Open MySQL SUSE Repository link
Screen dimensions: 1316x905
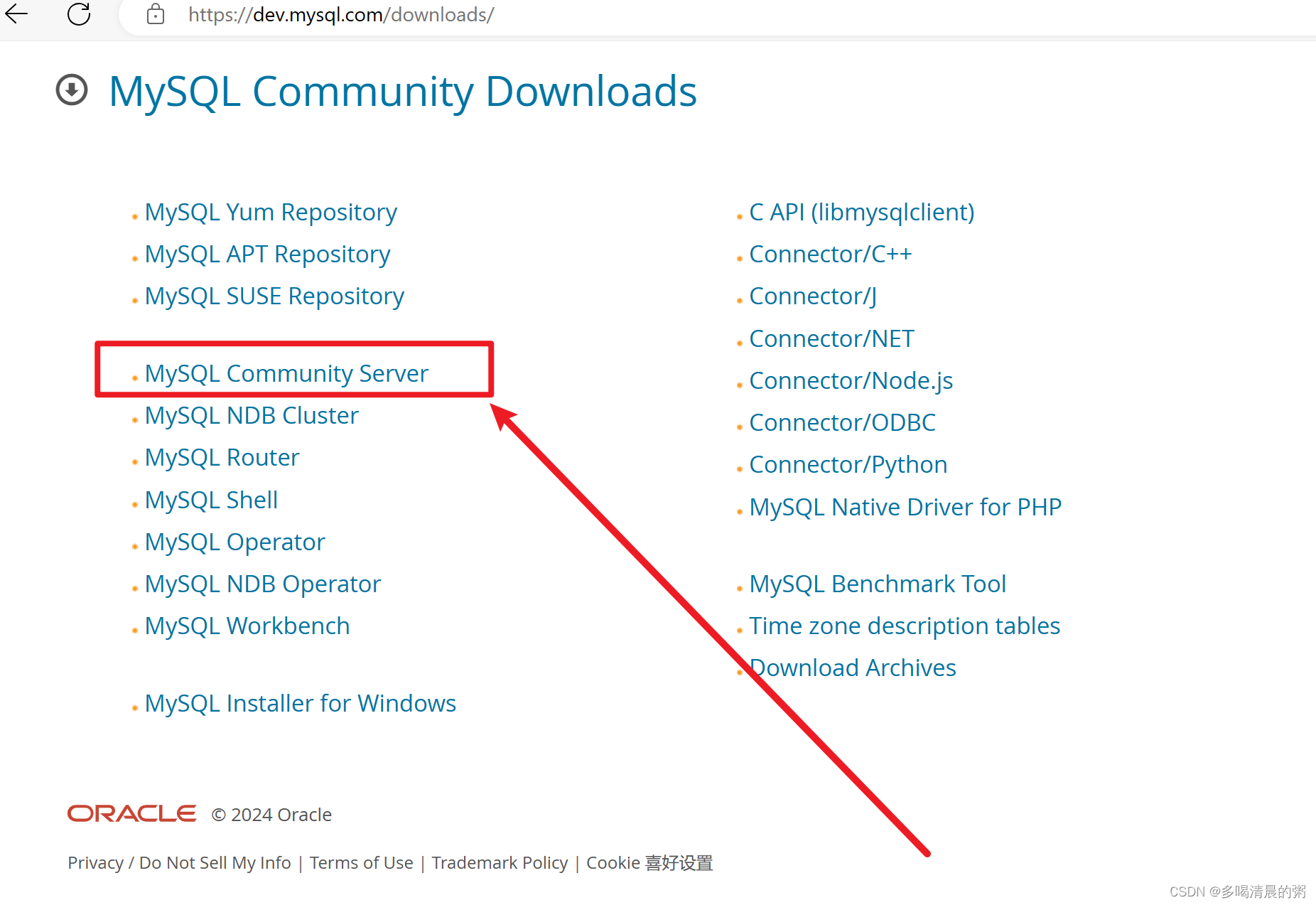(274, 296)
